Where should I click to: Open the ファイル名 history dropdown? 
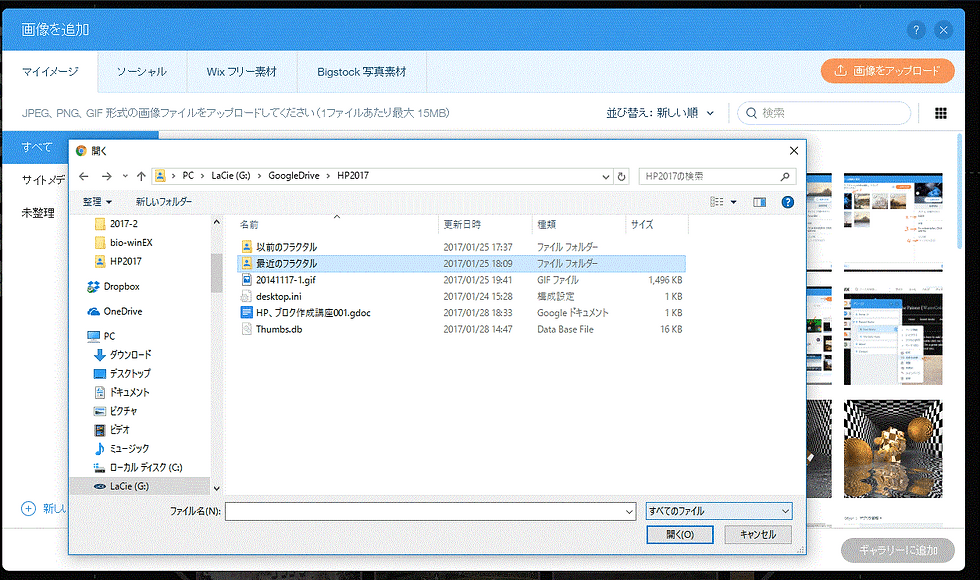point(629,511)
